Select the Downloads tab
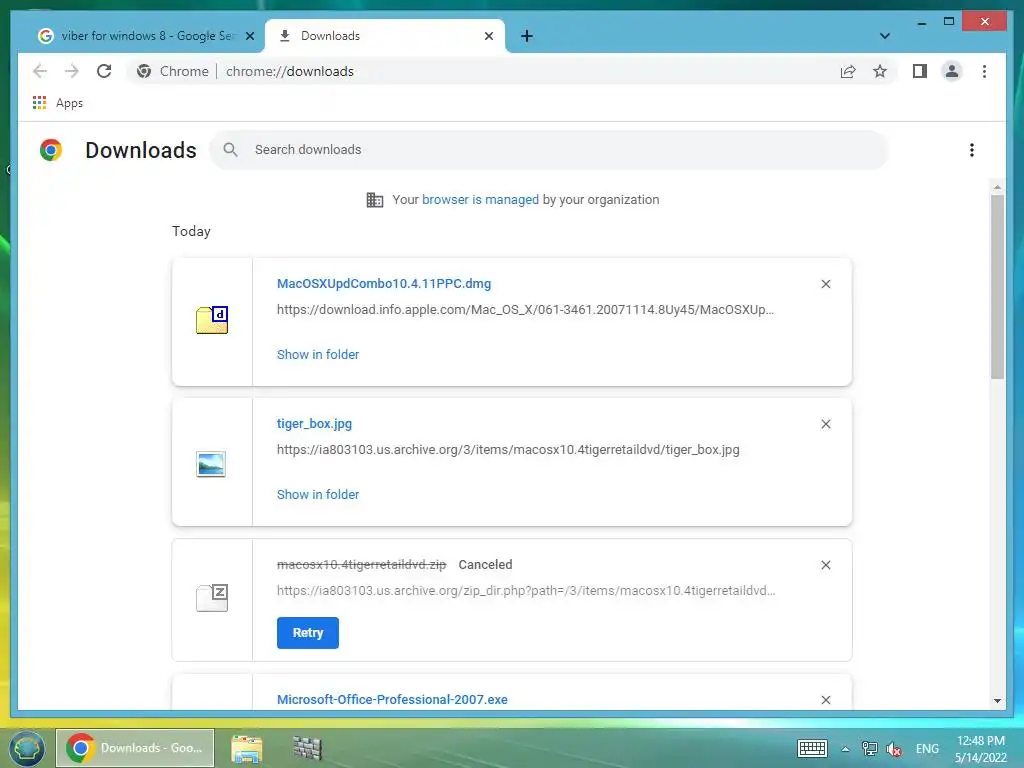 coord(385,36)
